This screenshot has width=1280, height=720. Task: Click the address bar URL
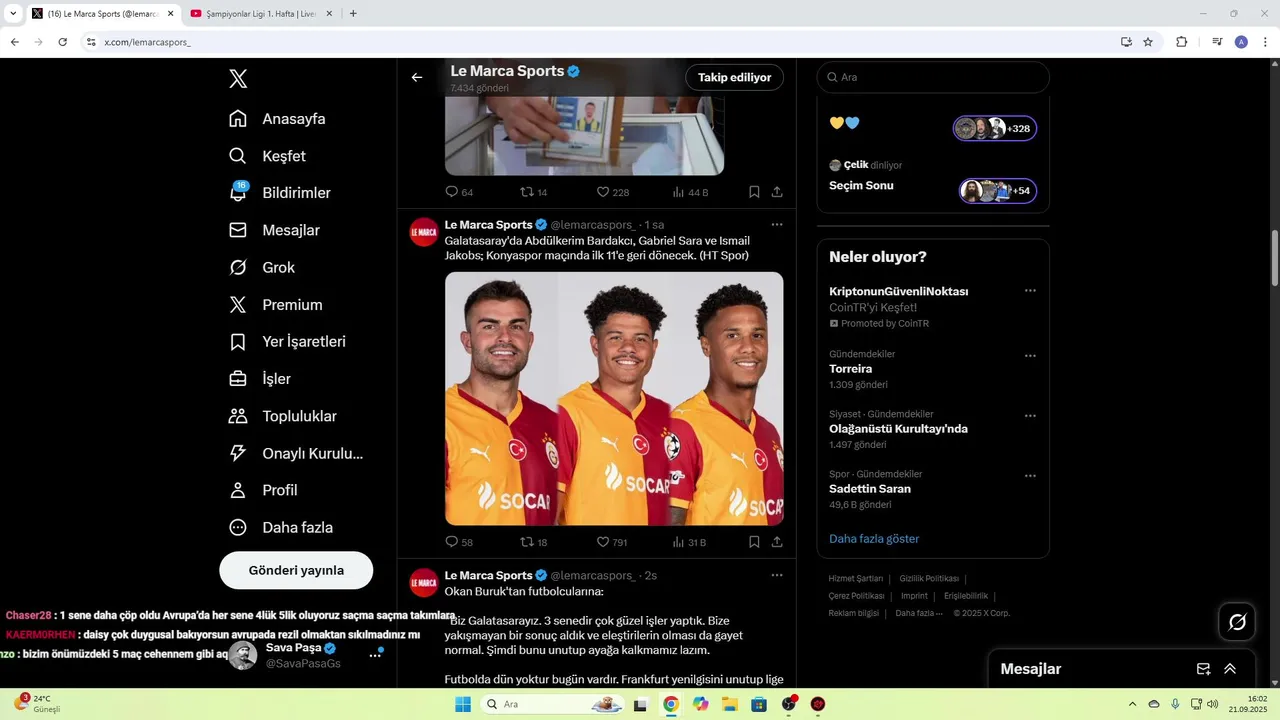(147, 42)
